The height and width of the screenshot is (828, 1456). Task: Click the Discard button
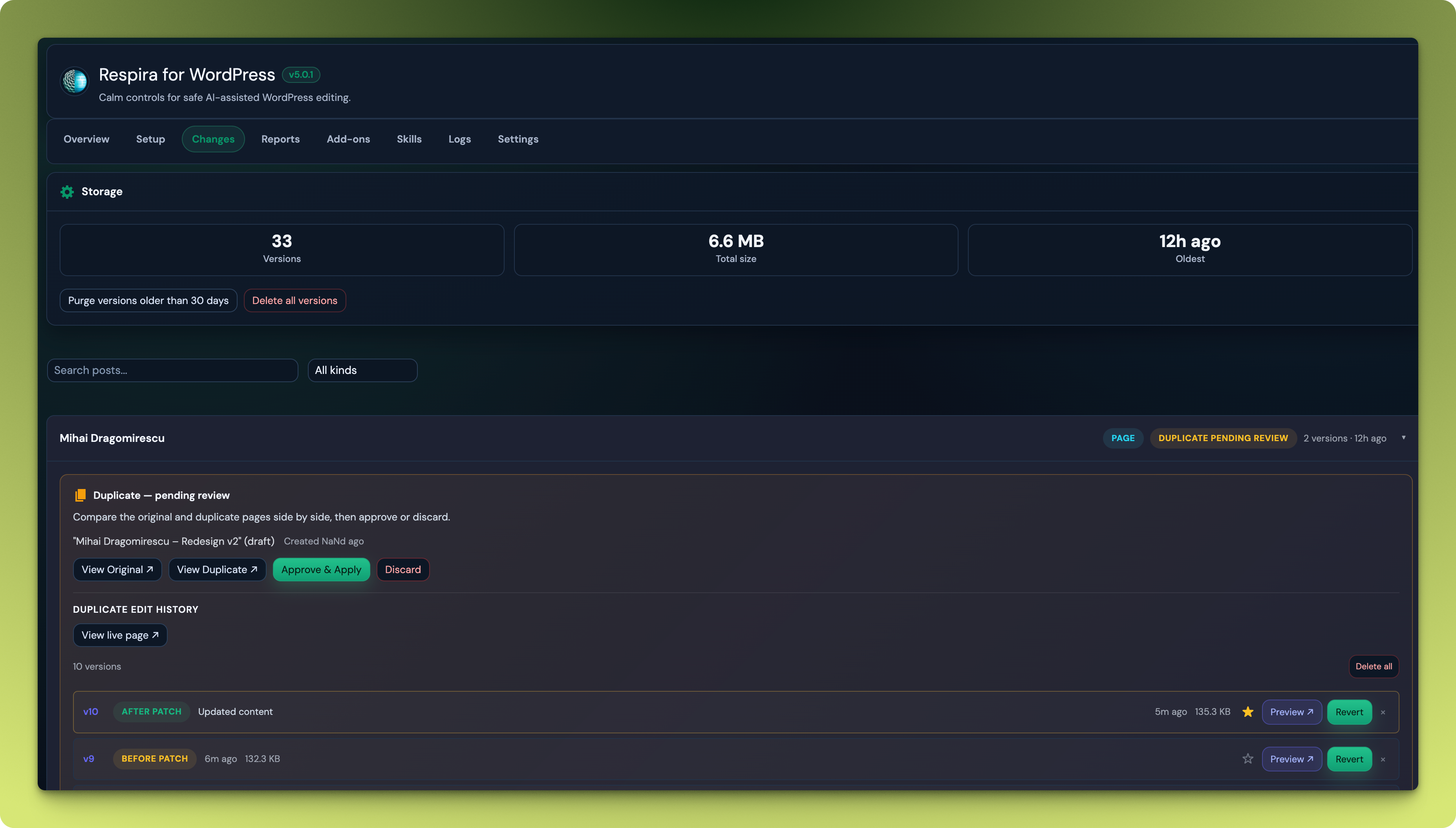(402, 570)
